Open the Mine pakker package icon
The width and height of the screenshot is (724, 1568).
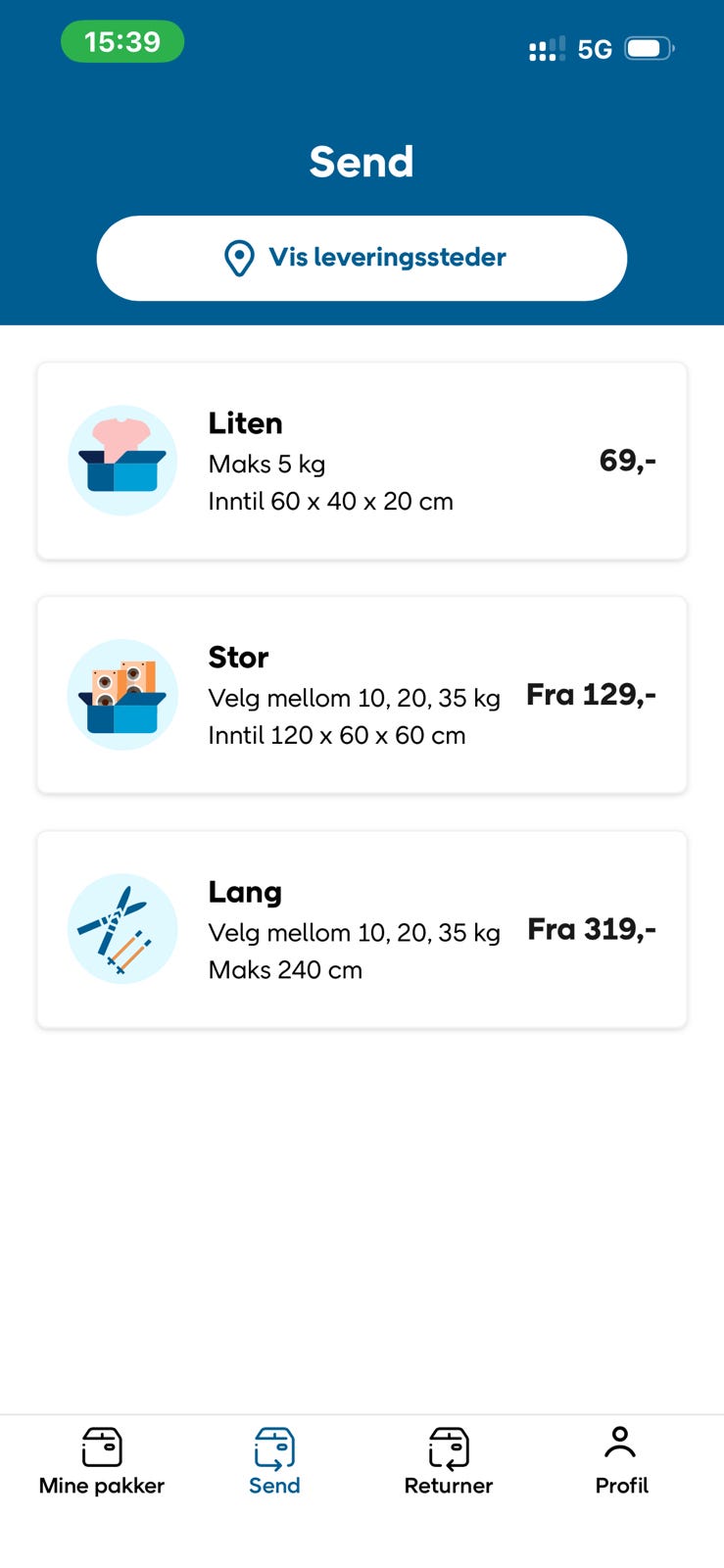point(102,1447)
